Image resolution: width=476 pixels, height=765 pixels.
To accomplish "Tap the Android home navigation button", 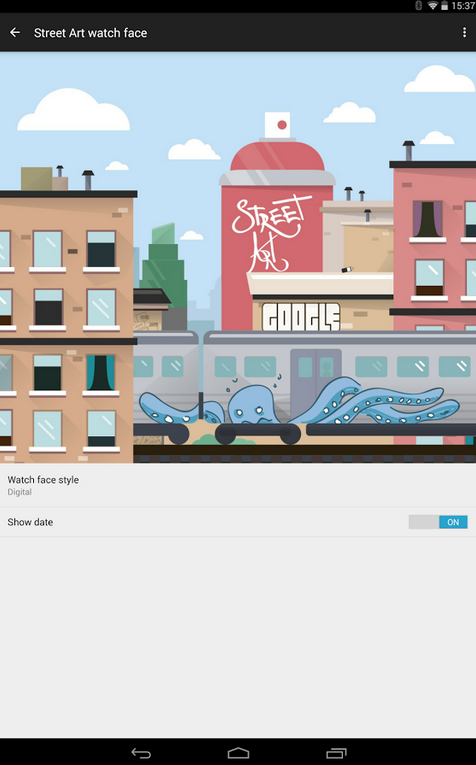I will pyautogui.click(x=238, y=753).
